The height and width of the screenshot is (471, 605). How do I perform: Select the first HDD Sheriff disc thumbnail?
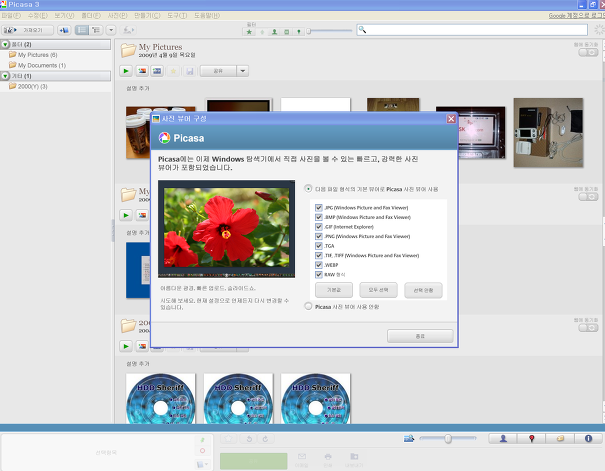tap(161, 398)
